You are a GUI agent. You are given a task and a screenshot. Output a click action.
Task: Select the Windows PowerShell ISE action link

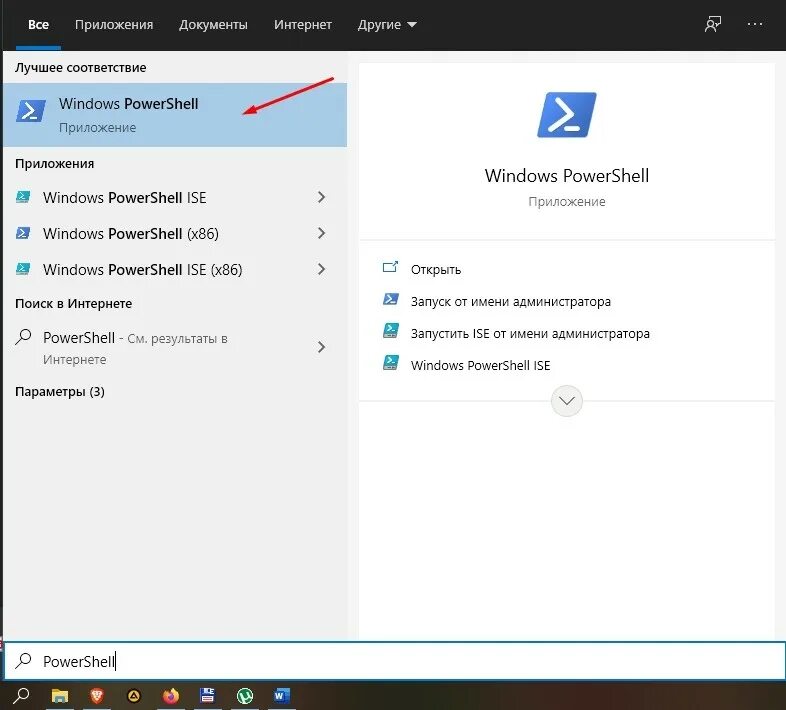(x=480, y=366)
